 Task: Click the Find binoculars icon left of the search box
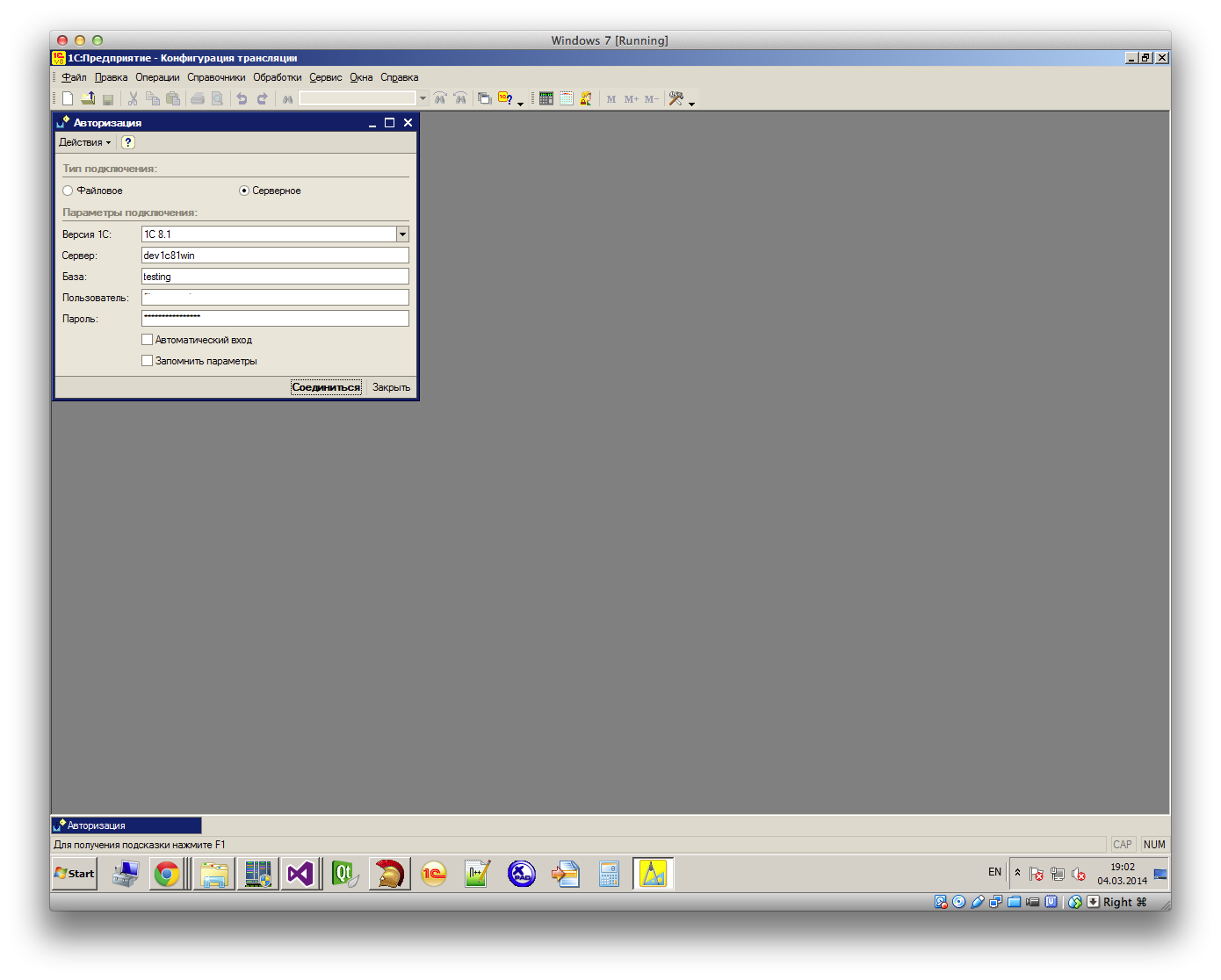[x=287, y=99]
